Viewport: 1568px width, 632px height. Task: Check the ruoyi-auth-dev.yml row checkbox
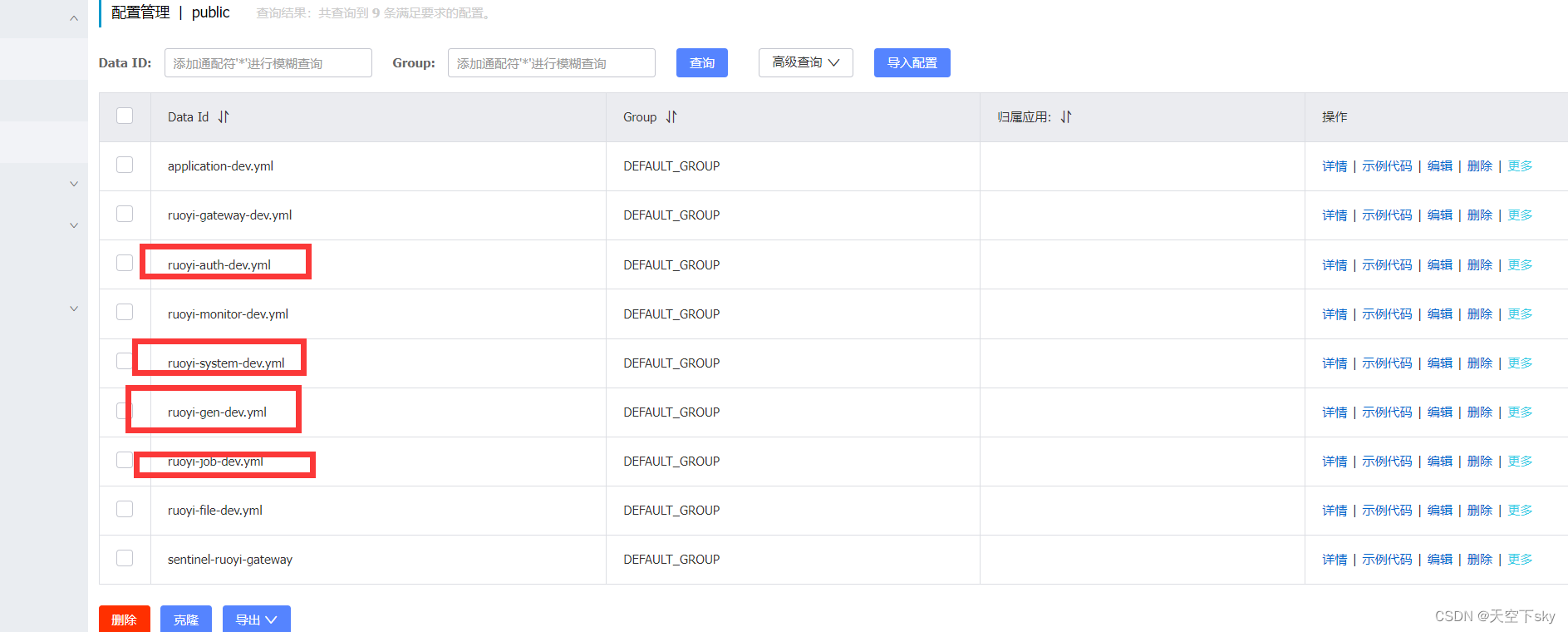tap(125, 263)
